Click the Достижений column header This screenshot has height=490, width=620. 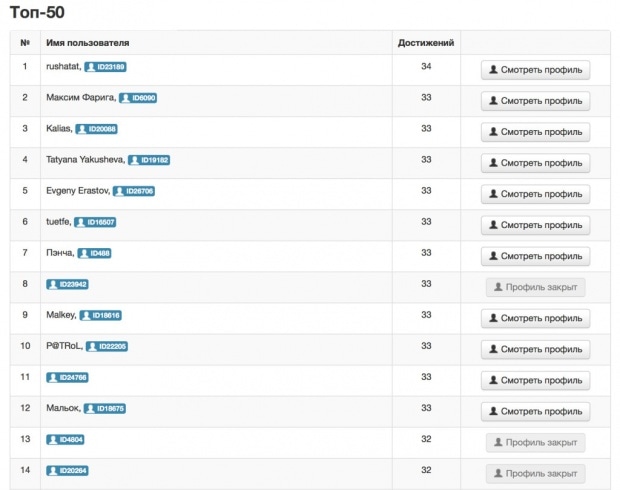click(426, 43)
